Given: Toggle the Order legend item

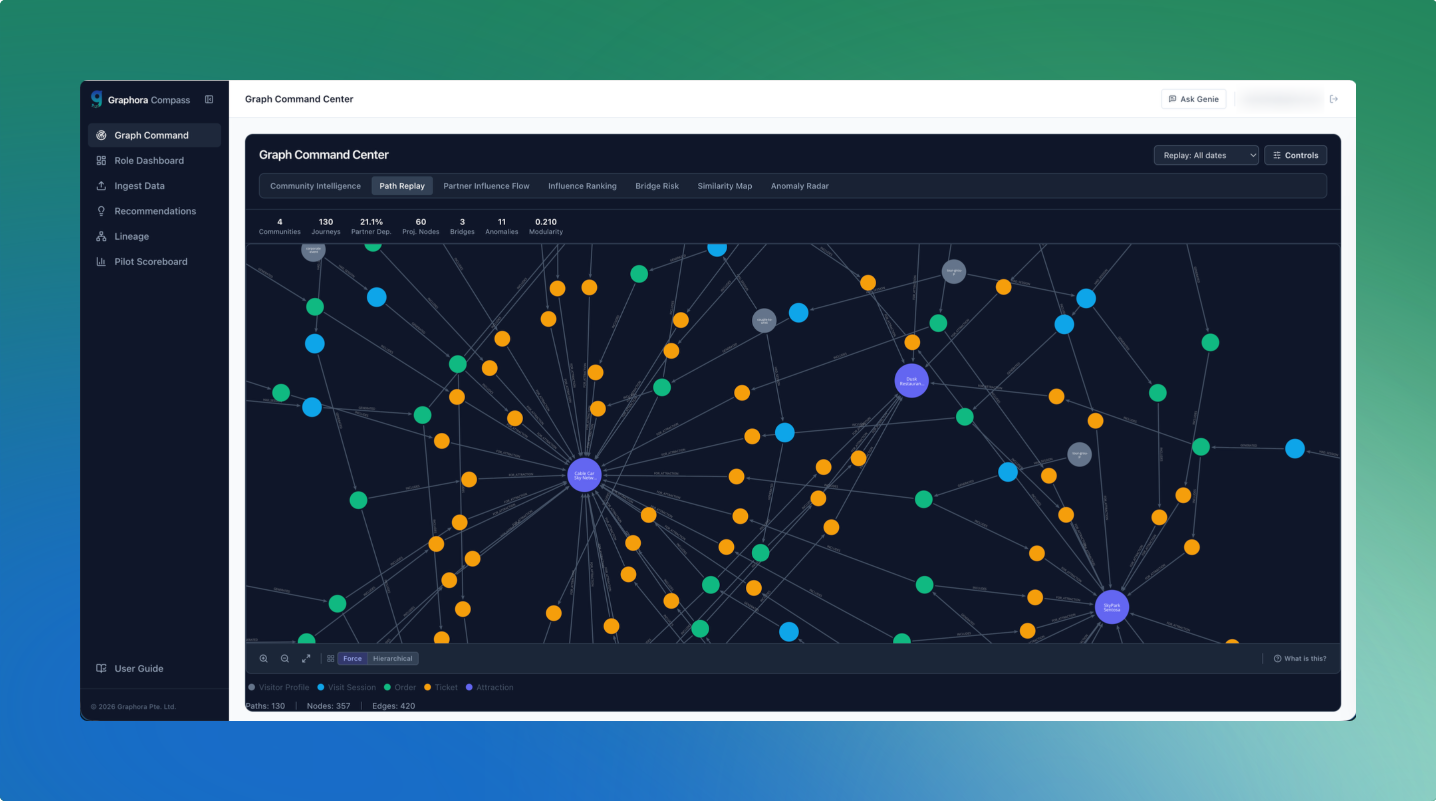Looking at the screenshot, I should pyautogui.click(x=400, y=687).
